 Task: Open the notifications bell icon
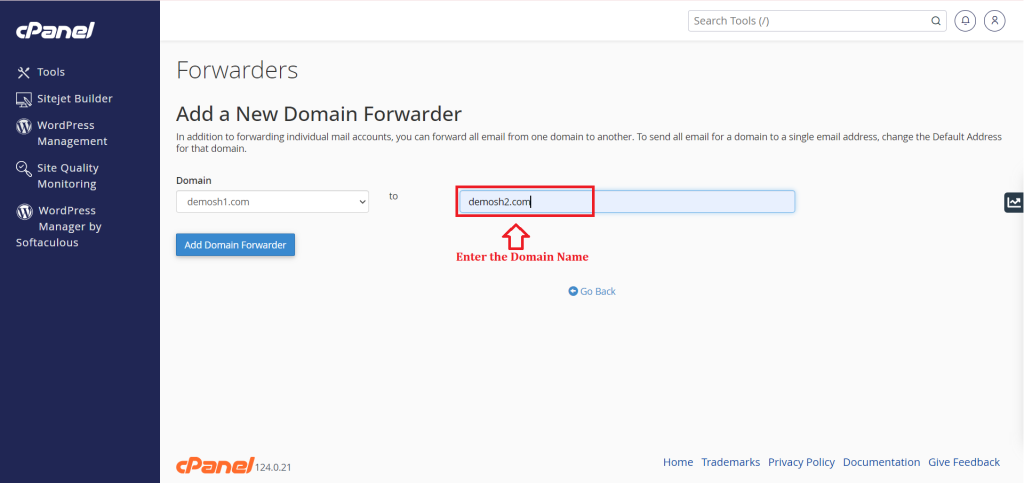pyautogui.click(x=965, y=21)
